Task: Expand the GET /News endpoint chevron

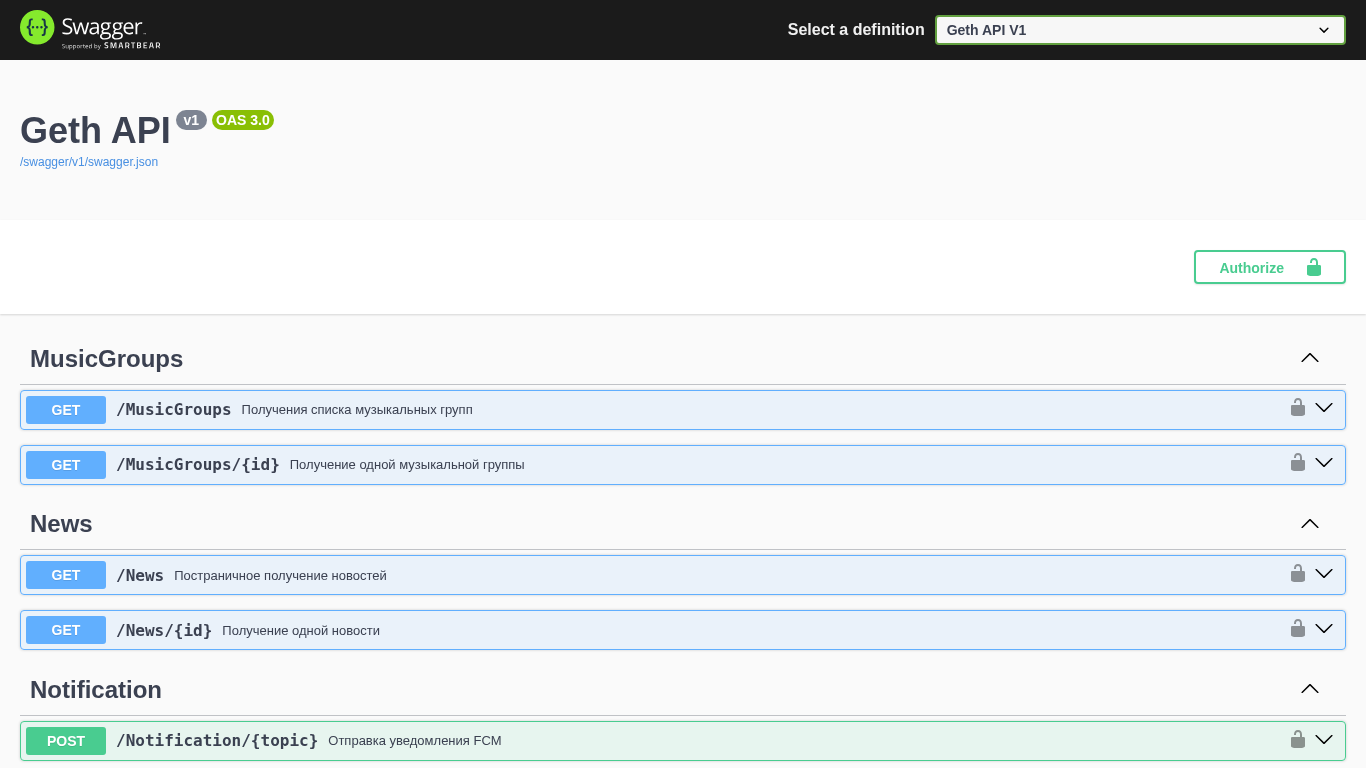Action: click(x=1324, y=574)
